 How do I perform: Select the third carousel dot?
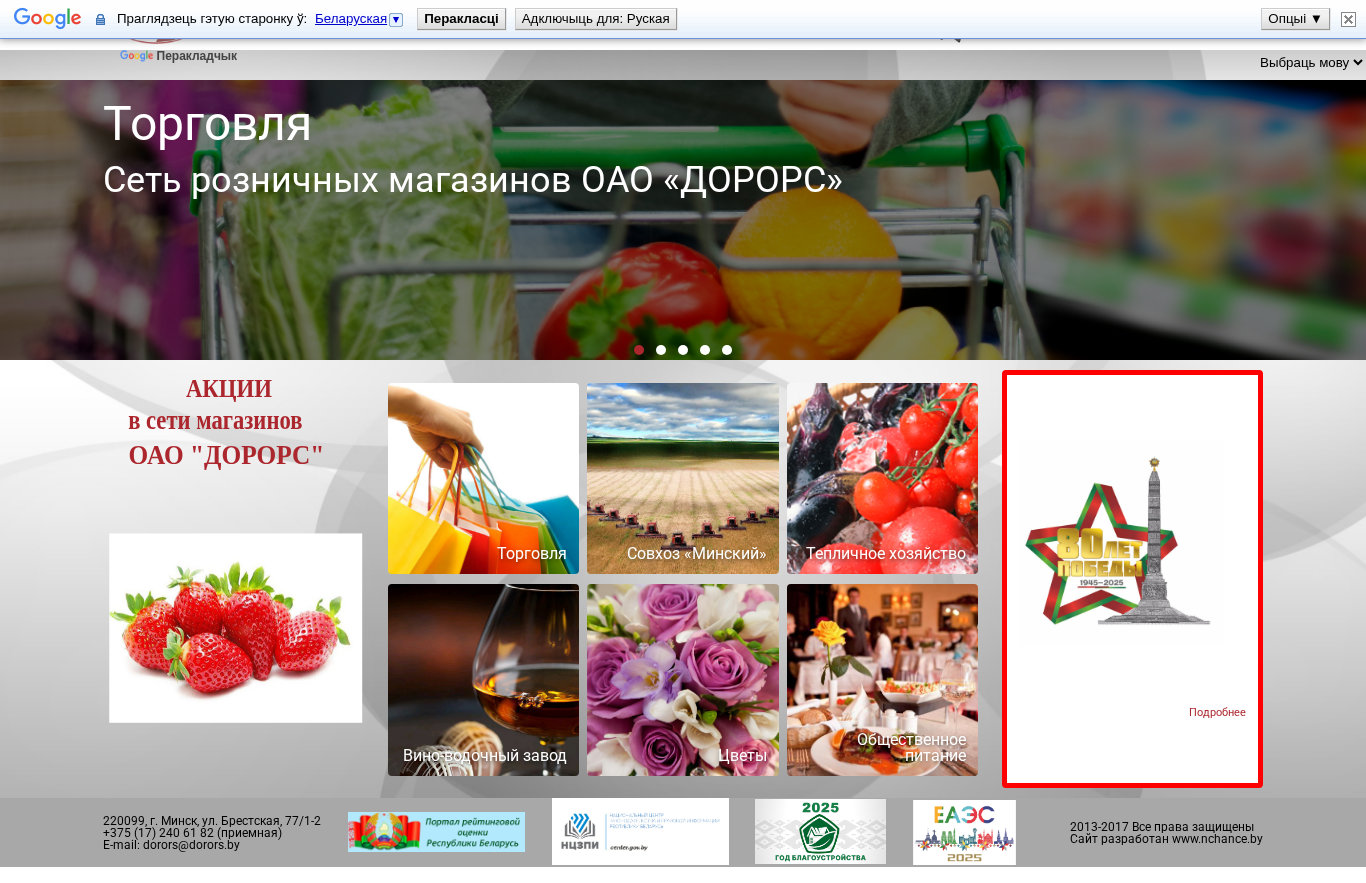(683, 350)
